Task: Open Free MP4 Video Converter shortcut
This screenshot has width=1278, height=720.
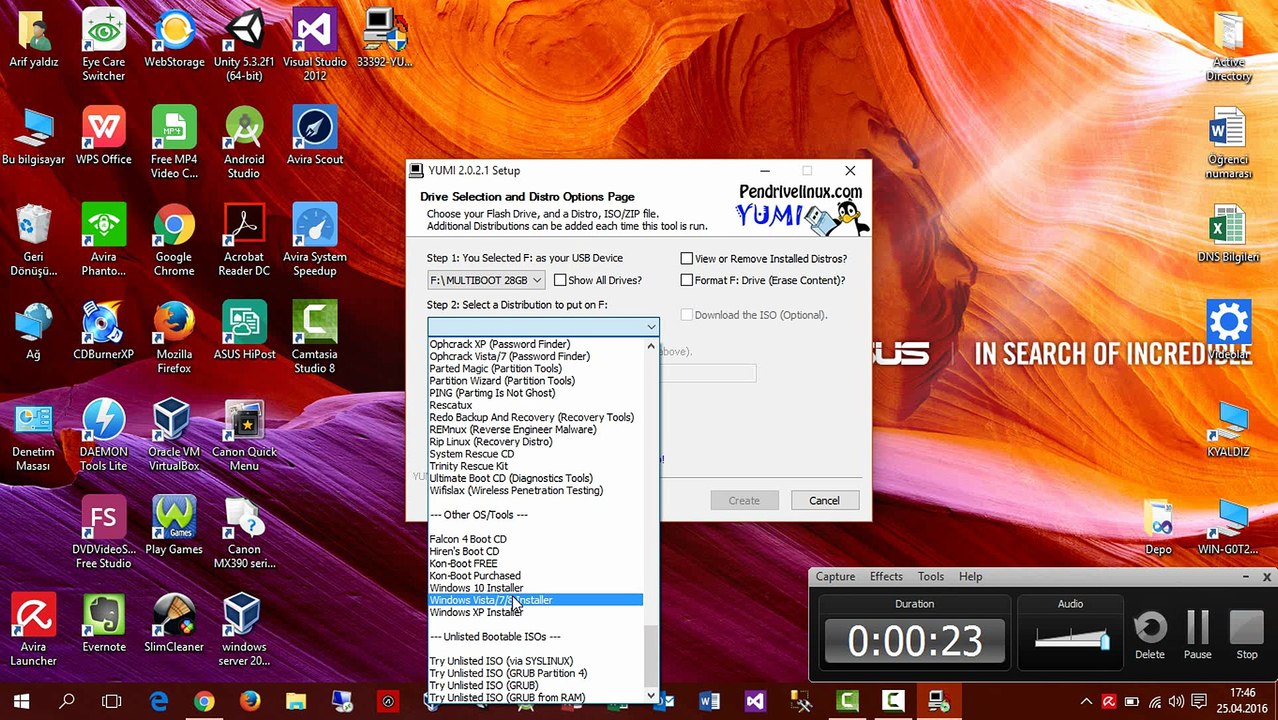Action: [x=174, y=142]
